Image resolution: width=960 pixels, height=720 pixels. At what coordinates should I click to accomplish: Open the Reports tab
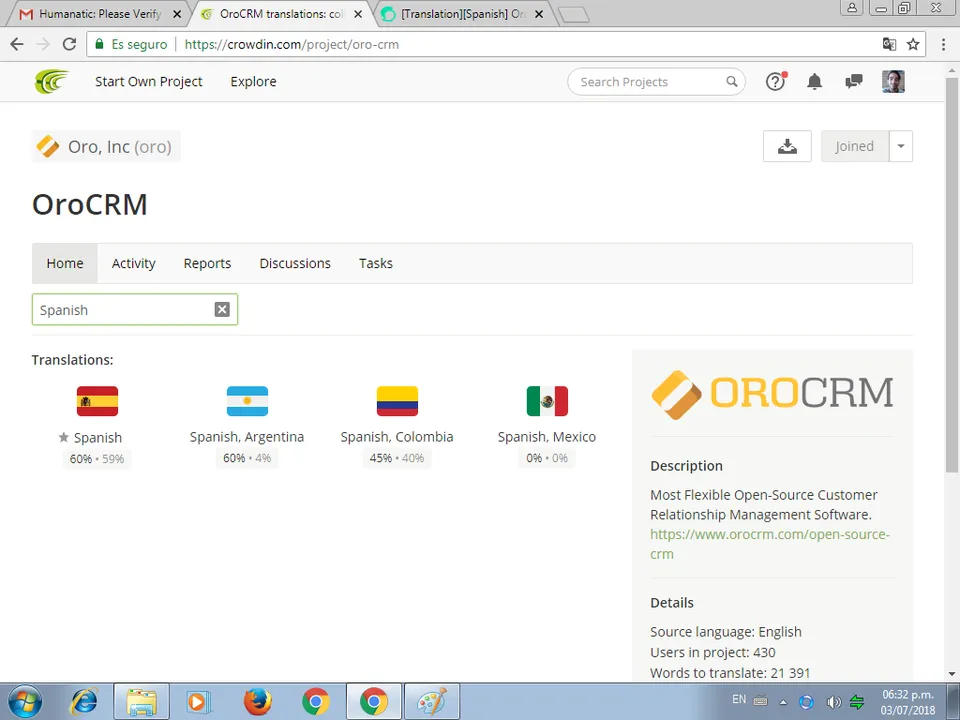click(208, 263)
